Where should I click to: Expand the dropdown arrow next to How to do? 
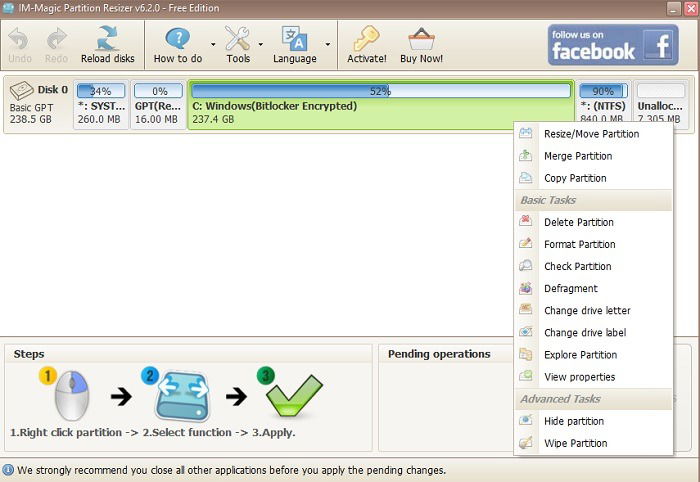point(213,44)
